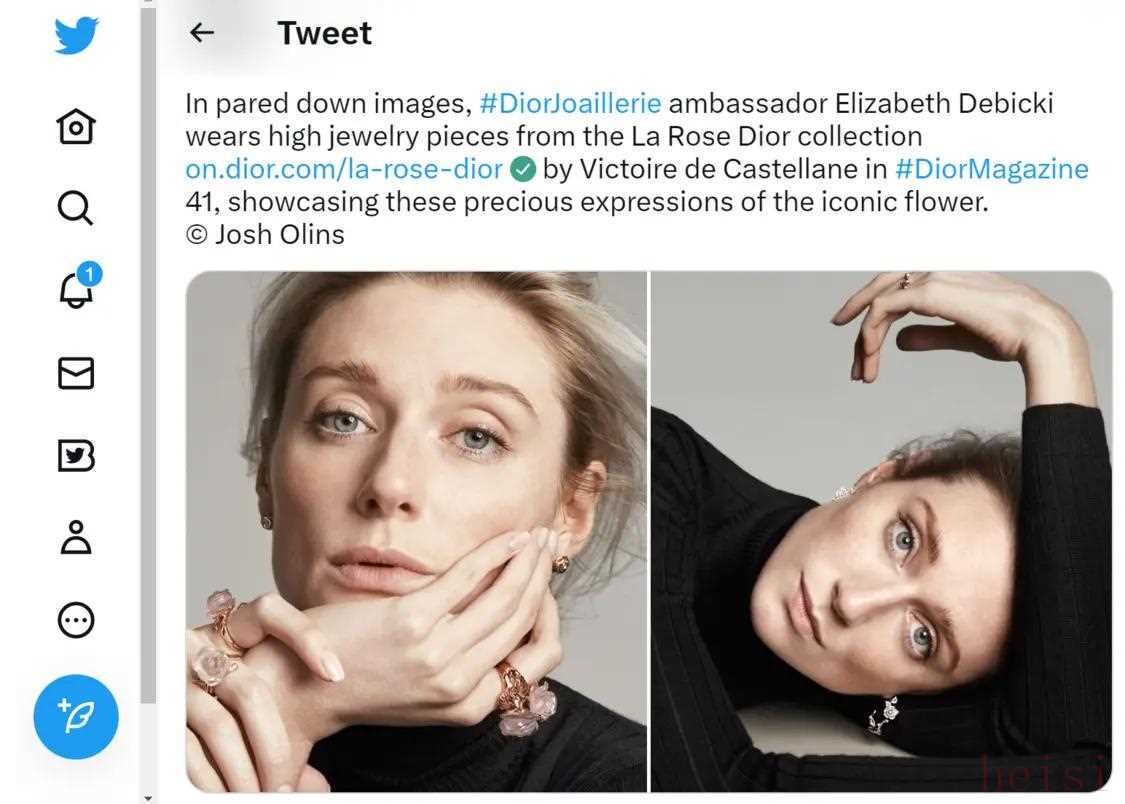Open Twitter Blue icon in sidebar
1125x804 pixels.
[76, 455]
